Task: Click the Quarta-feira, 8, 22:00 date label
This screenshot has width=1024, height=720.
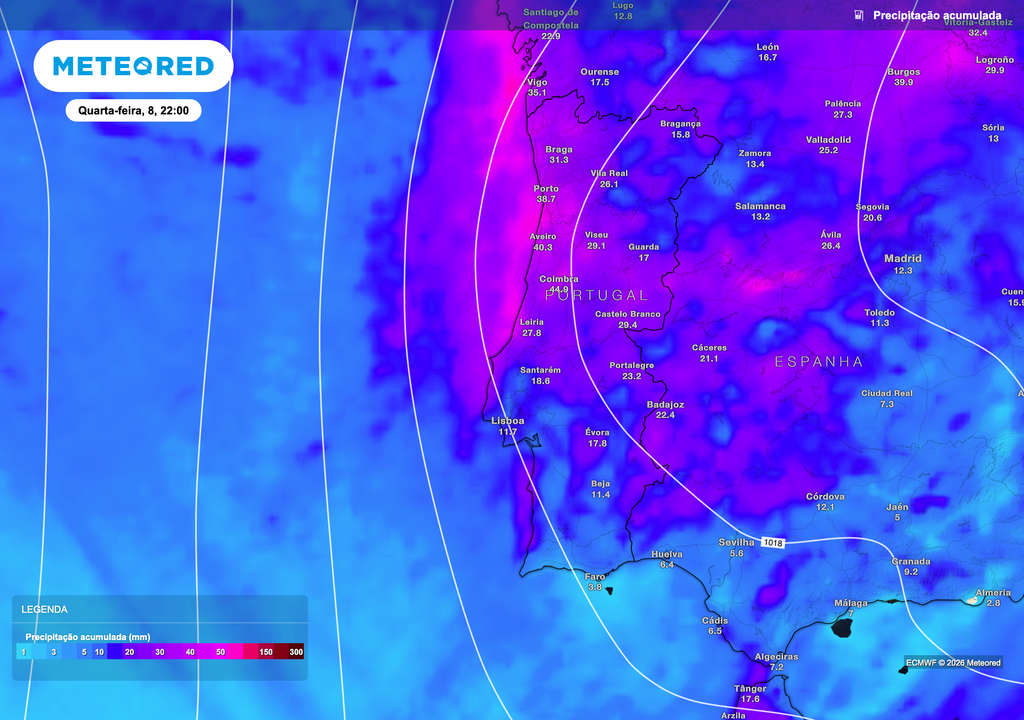Action: pos(133,111)
